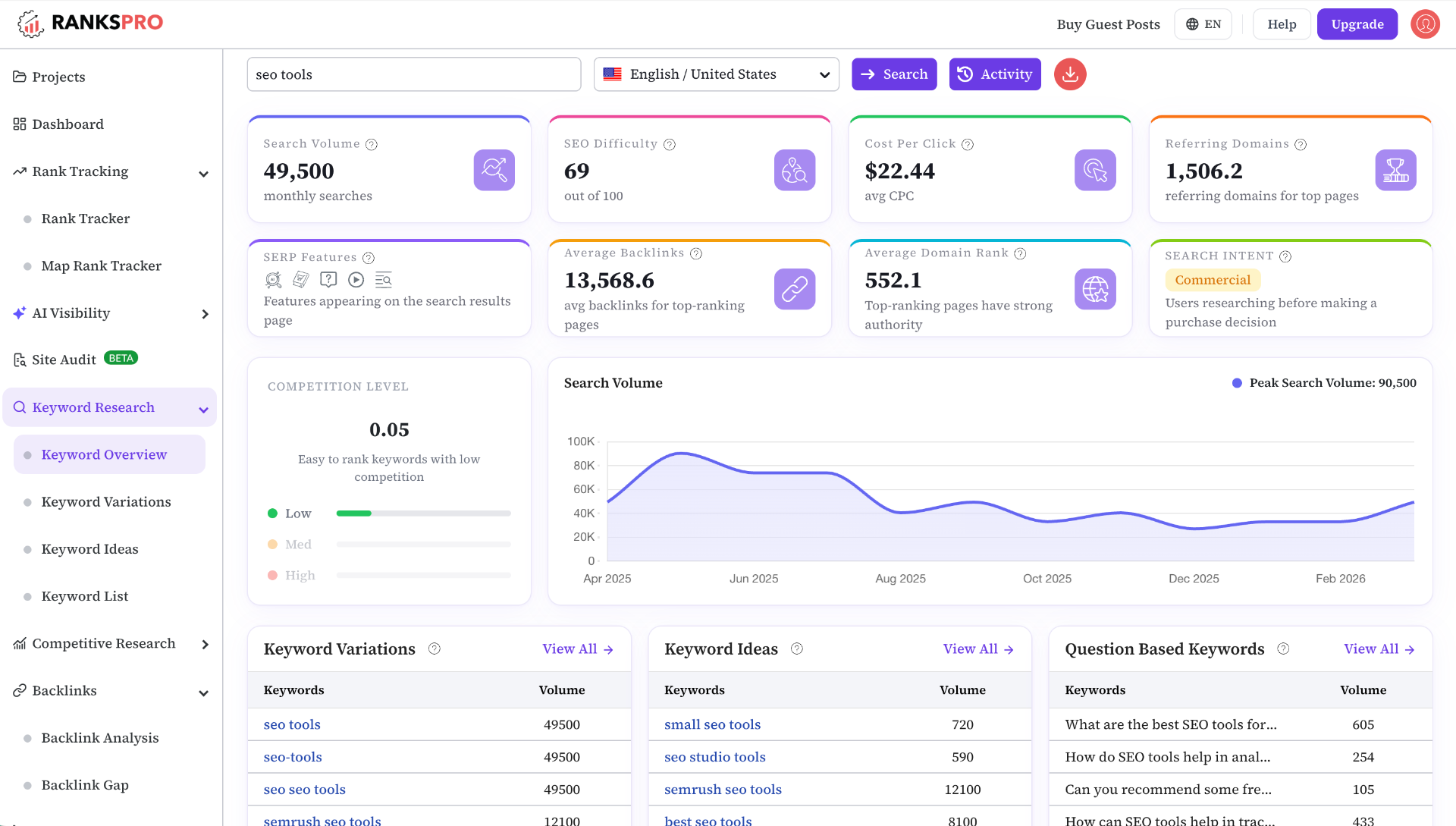Screen dimensions: 1456x826
Task: Collapse the Keyword Research chevron
Action: 203,410
